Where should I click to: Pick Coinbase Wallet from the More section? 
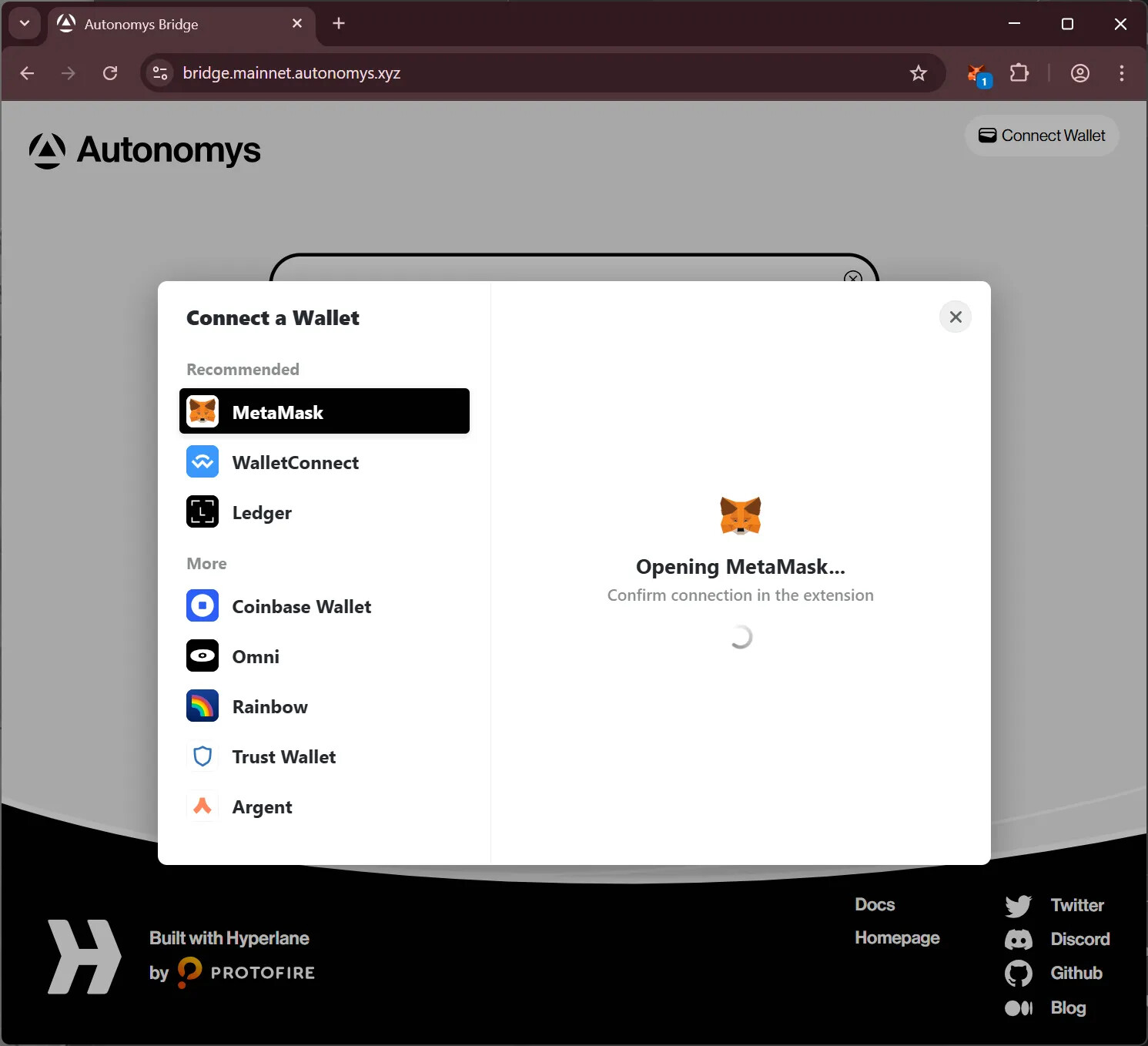point(324,606)
